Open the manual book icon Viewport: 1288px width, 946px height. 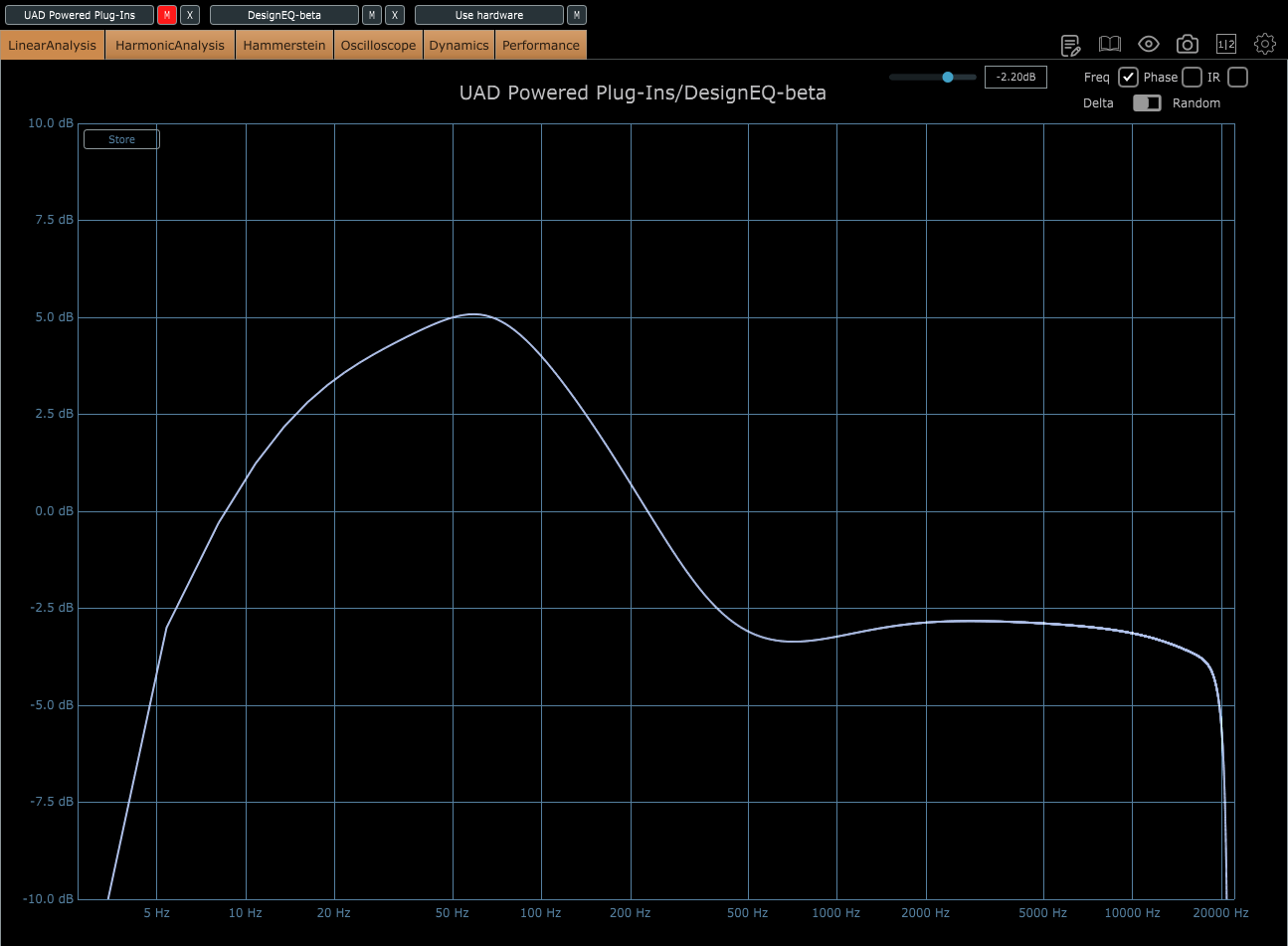pyautogui.click(x=1109, y=44)
